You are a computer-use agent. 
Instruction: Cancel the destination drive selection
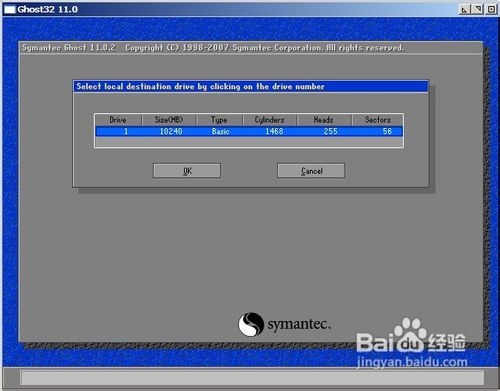point(311,171)
